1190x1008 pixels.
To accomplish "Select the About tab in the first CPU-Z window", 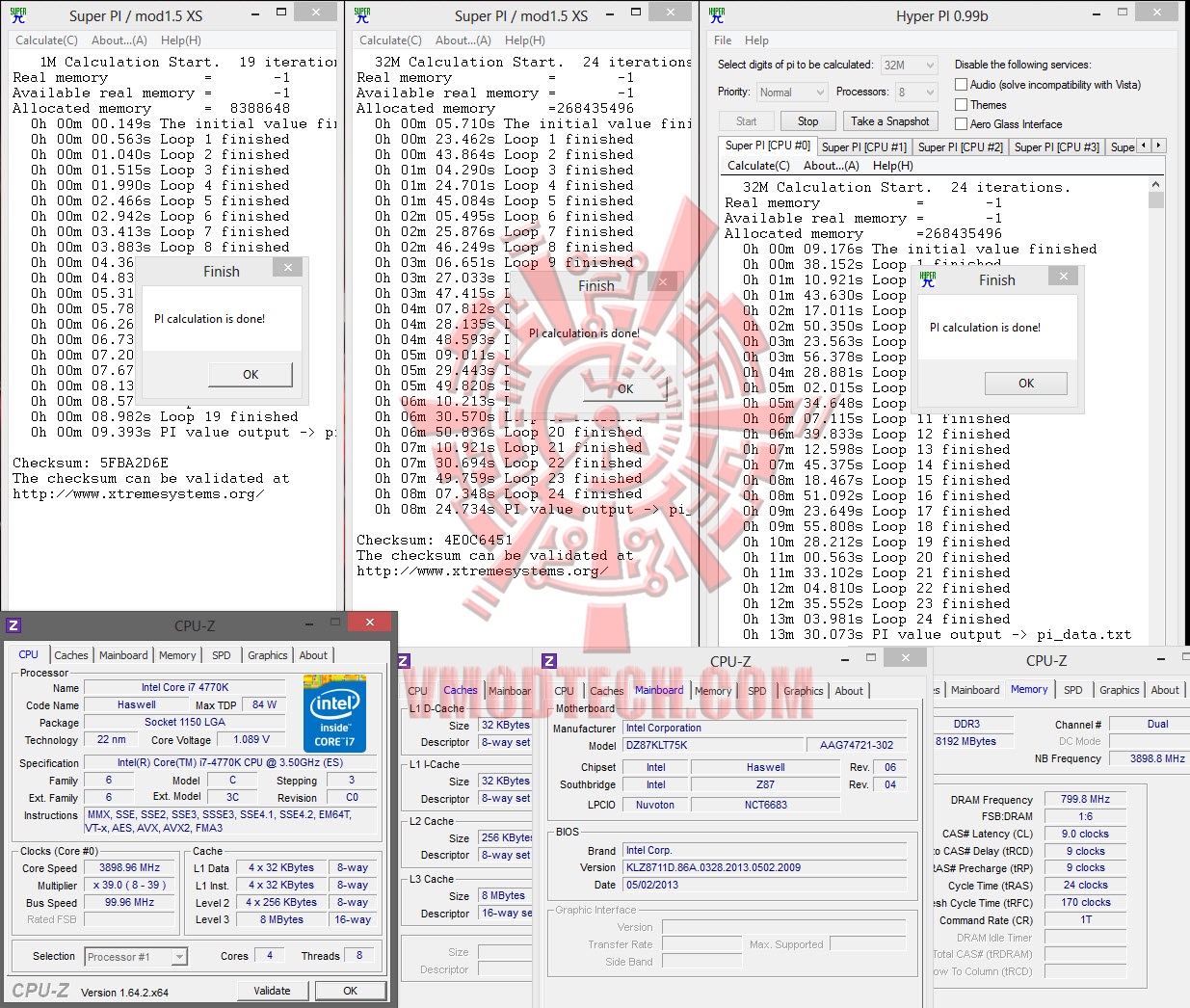I will 313,655.
